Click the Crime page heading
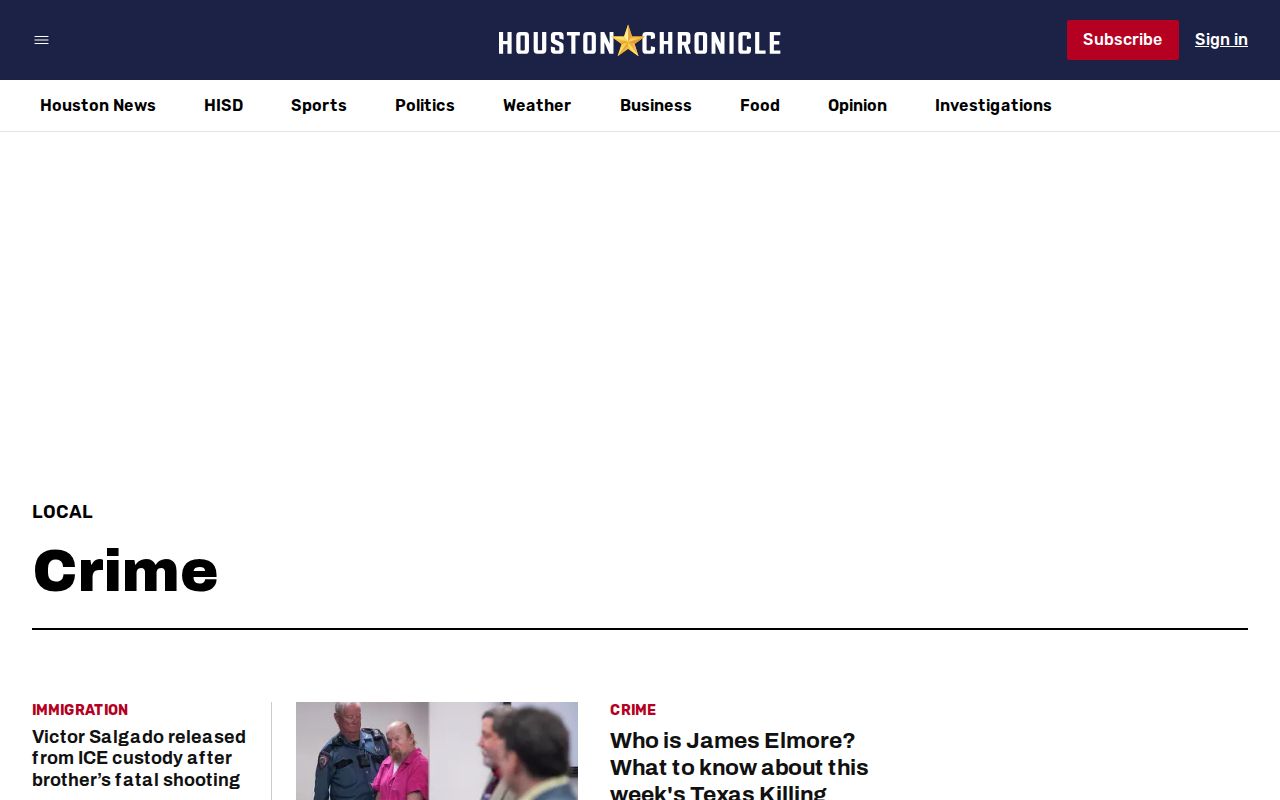The width and height of the screenshot is (1280, 800). pyautogui.click(x=125, y=571)
